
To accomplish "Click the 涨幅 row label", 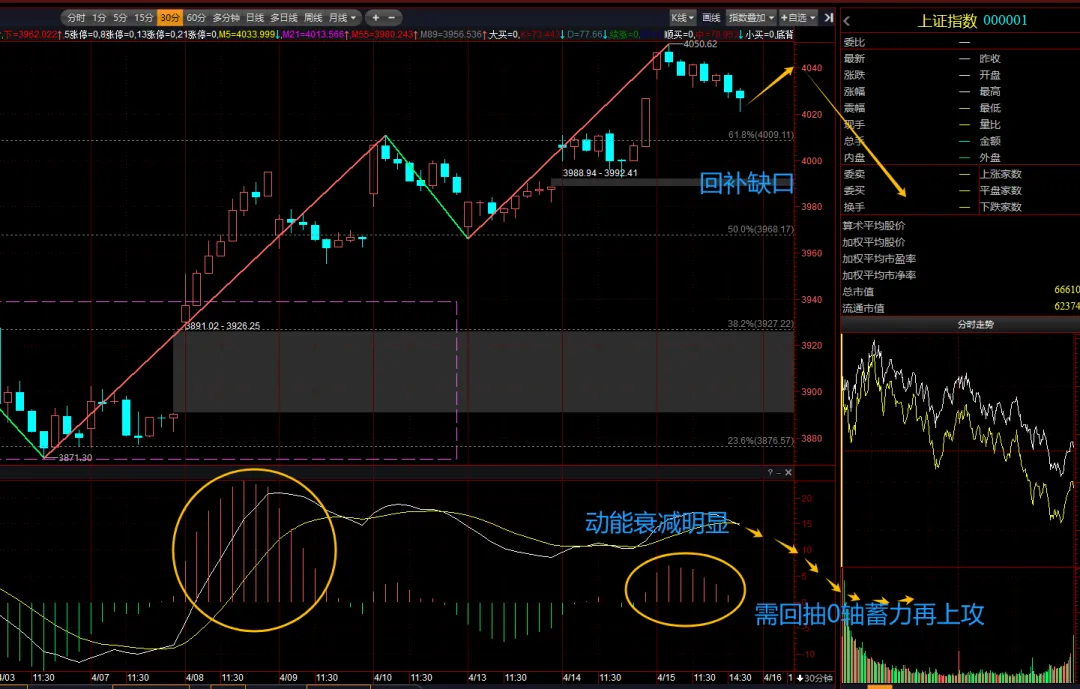I will (854, 92).
